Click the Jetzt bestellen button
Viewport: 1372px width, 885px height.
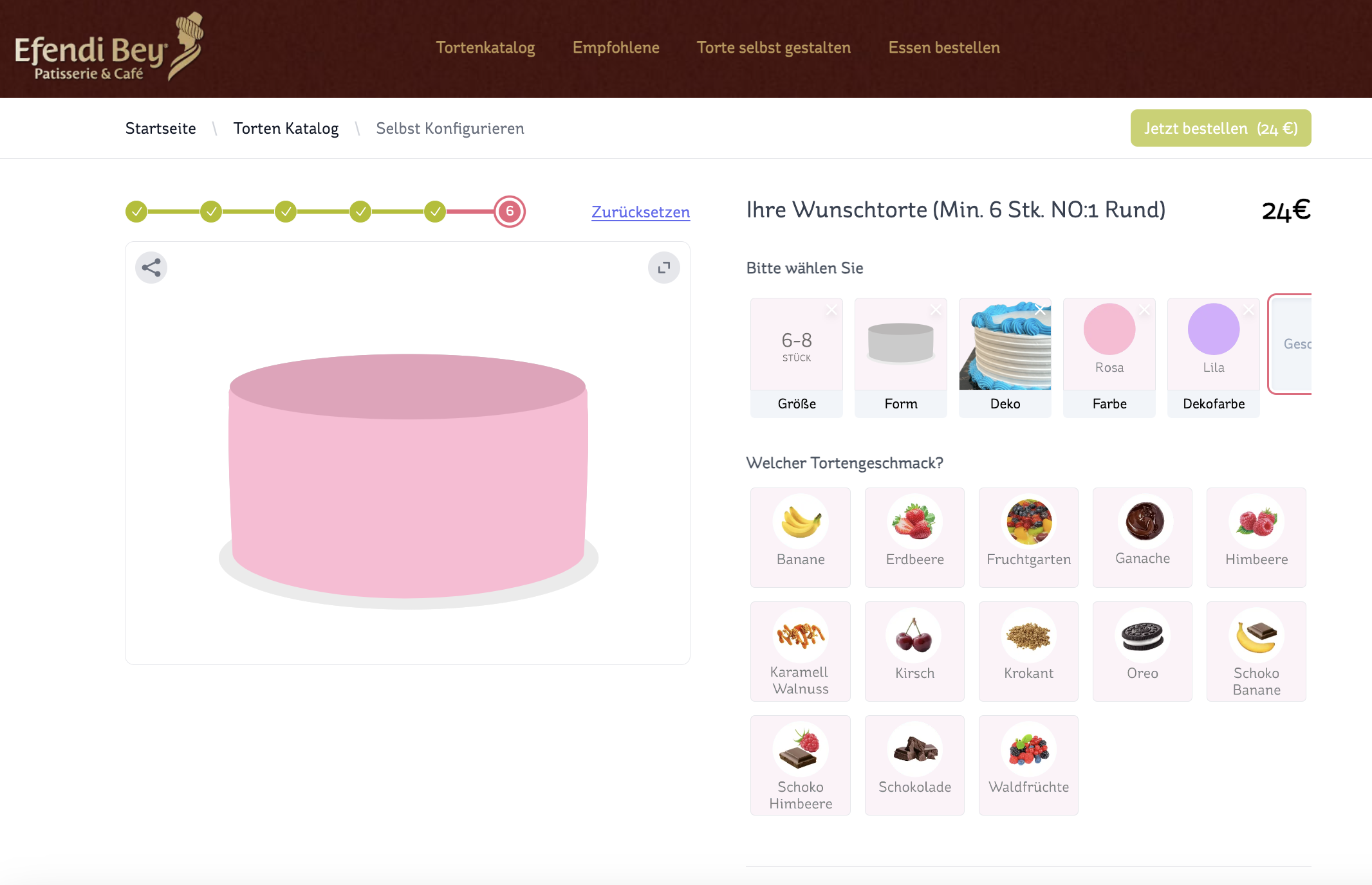pos(1220,128)
